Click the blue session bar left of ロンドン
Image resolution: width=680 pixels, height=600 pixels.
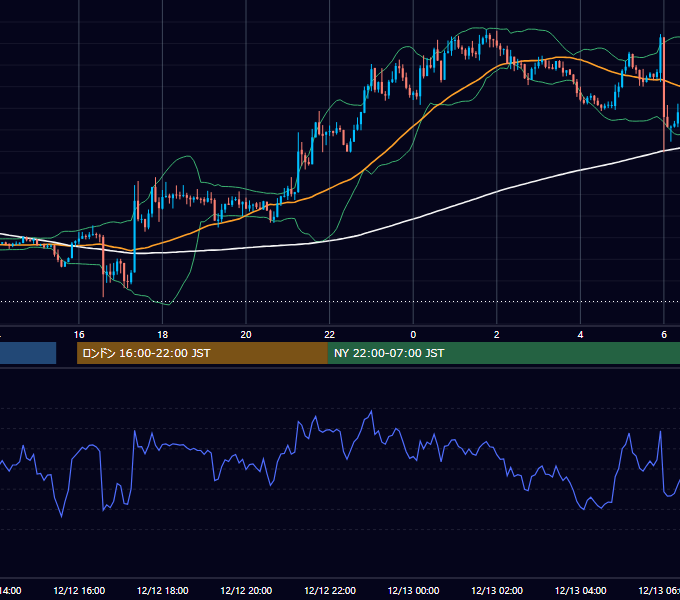28,353
